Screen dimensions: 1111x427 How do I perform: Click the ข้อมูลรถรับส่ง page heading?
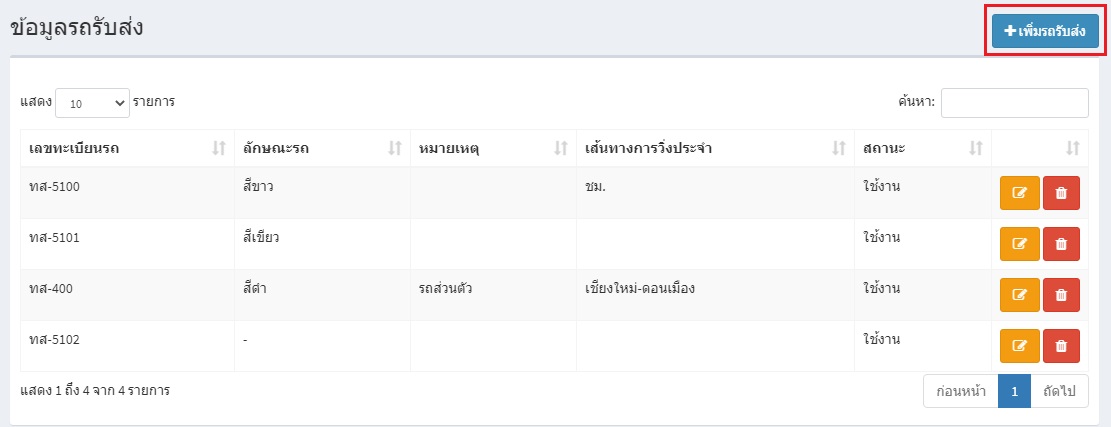coord(77,29)
